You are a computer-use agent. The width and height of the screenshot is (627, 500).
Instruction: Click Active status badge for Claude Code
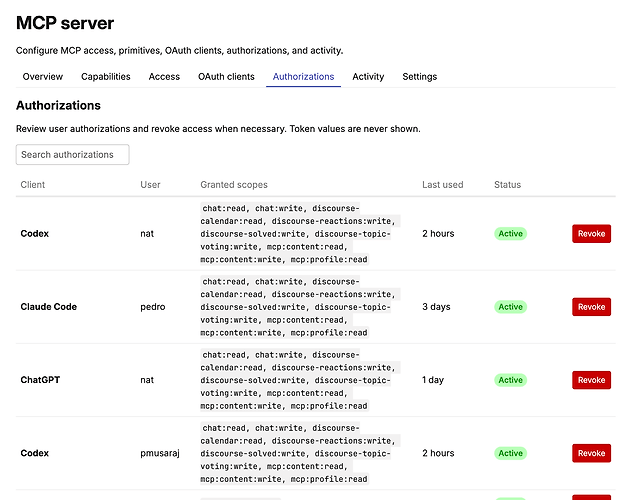click(x=510, y=307)
